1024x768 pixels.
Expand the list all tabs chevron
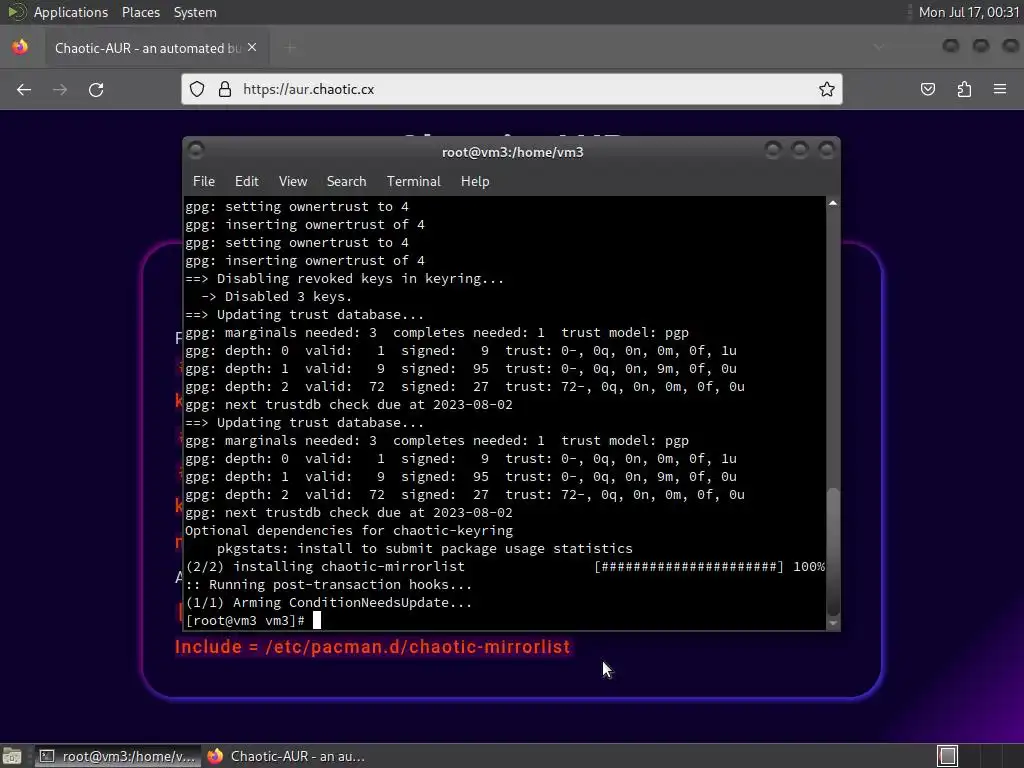point(878,47)
